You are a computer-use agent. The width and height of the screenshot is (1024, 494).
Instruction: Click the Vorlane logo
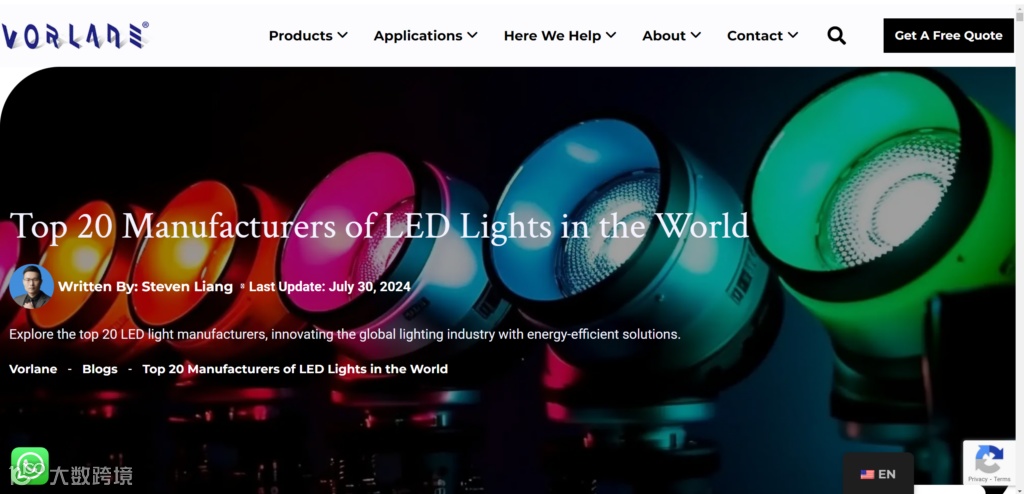pyautogui.click(x=75, y=36)
